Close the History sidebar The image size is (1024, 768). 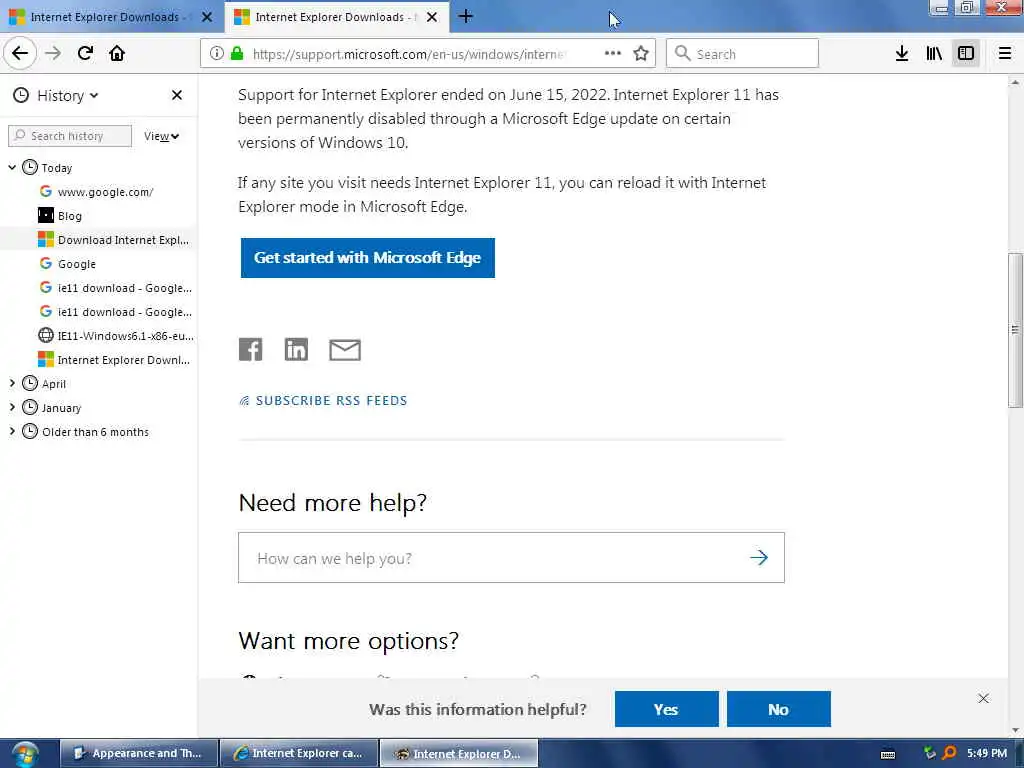(x=176, y=95)
